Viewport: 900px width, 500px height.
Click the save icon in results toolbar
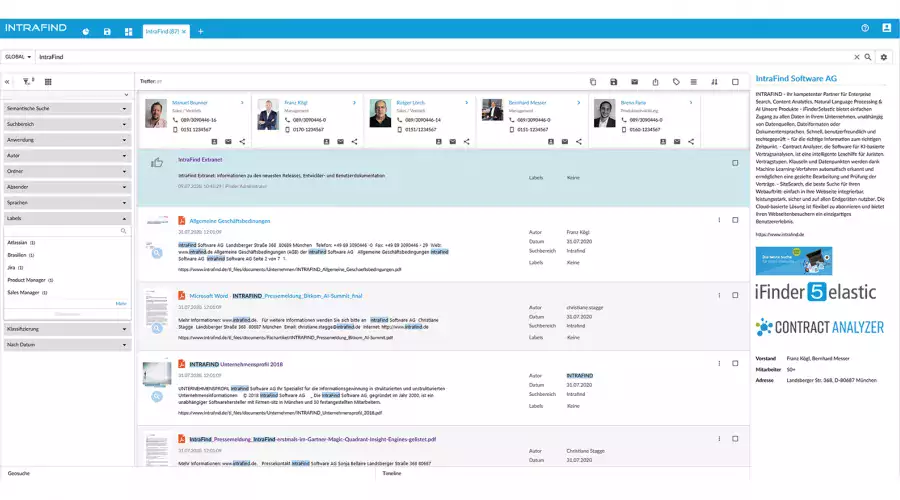tap(614, 82)
